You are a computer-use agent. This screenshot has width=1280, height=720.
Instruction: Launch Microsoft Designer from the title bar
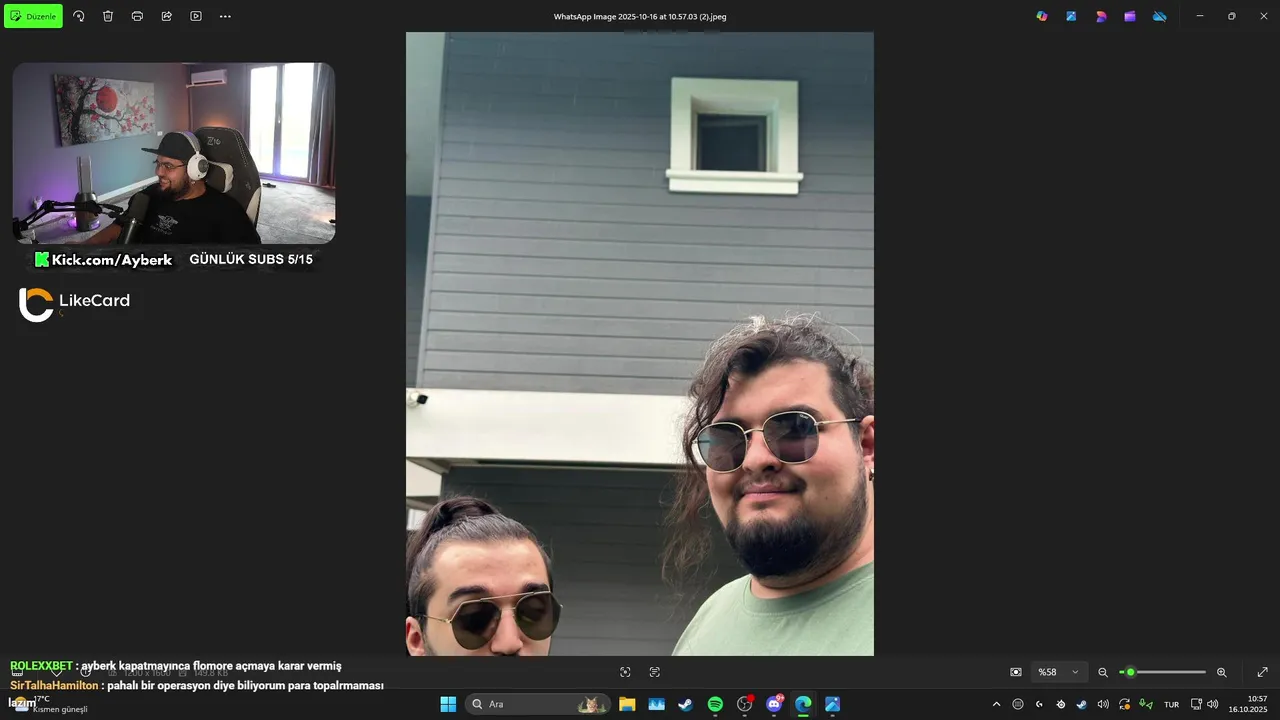(x=1101, y=16)
